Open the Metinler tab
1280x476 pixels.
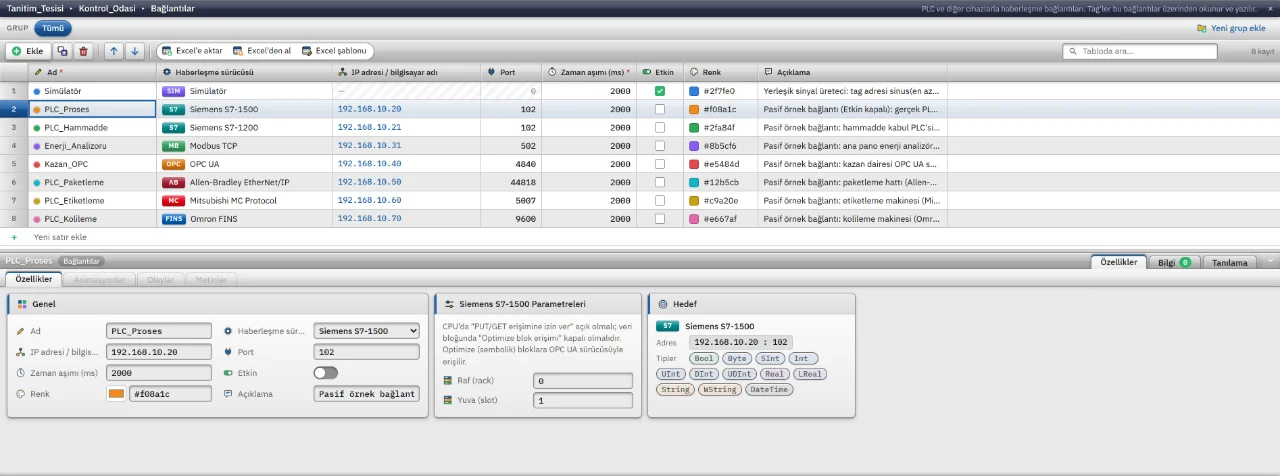211,279
